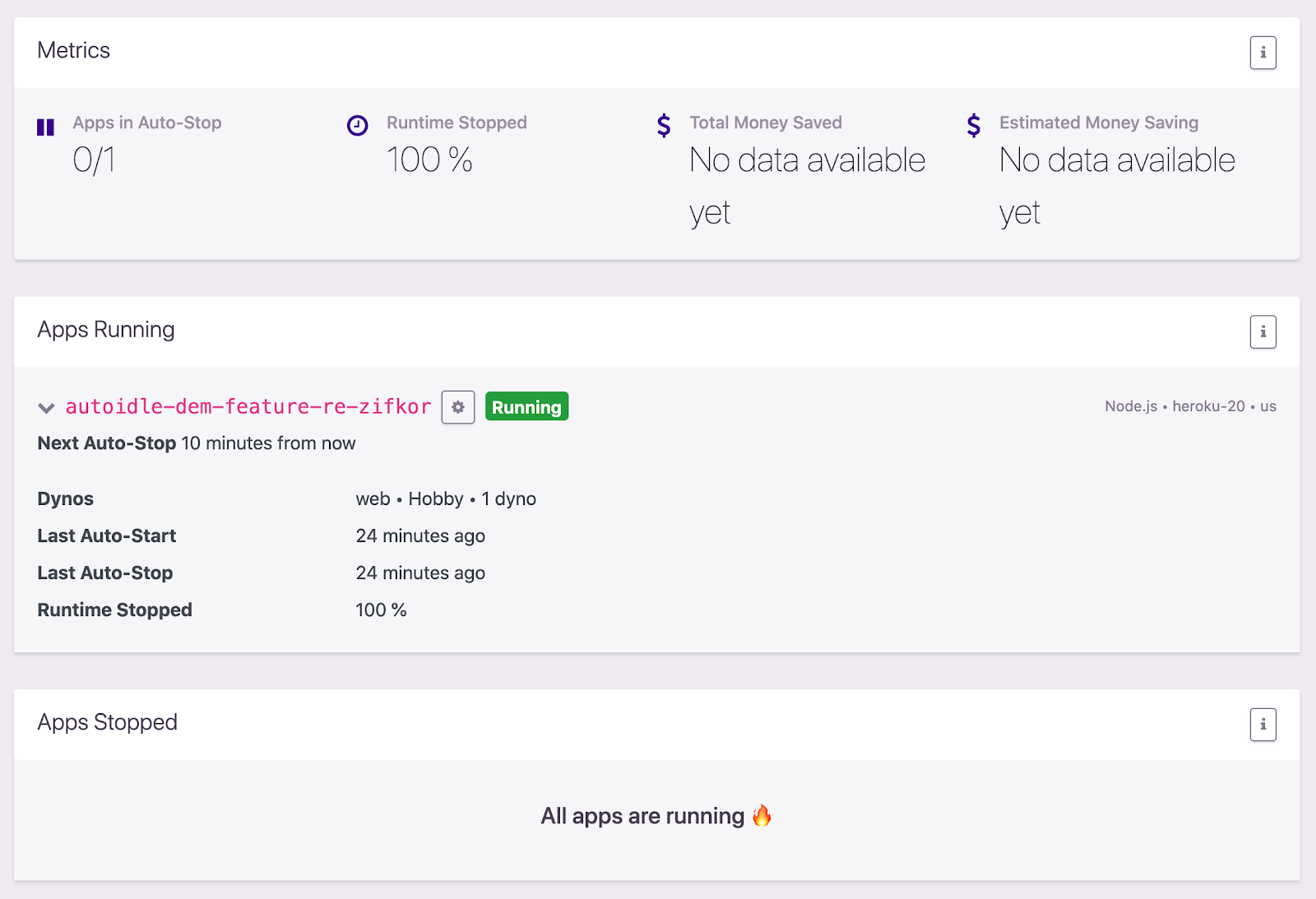This screenshot has height=899, width=1316.
Task: Click the Node.js heroku-20 us stack label
Action: [x=1190, y=406]
